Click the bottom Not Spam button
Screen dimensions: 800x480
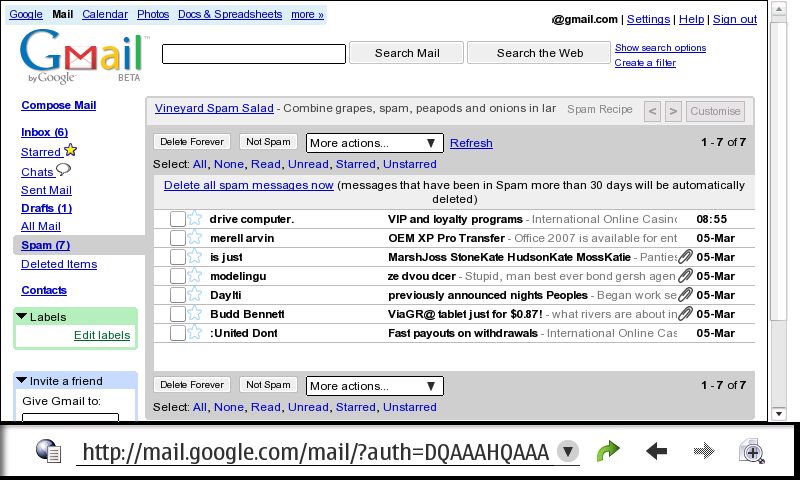pyautogui.click(x=268, y=385)
